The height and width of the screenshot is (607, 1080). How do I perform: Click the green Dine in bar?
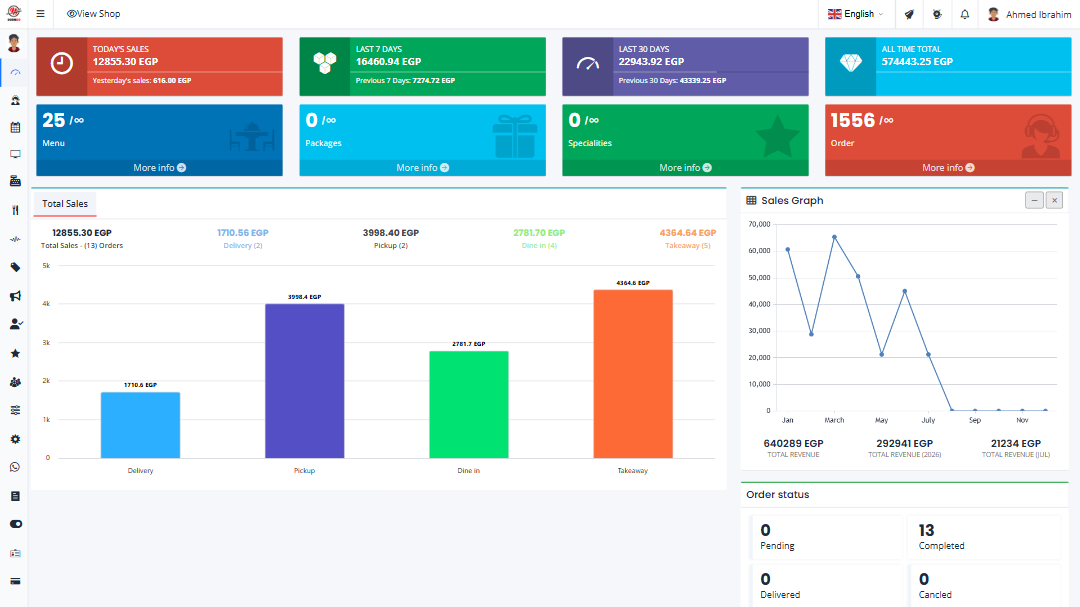point(468,404)
